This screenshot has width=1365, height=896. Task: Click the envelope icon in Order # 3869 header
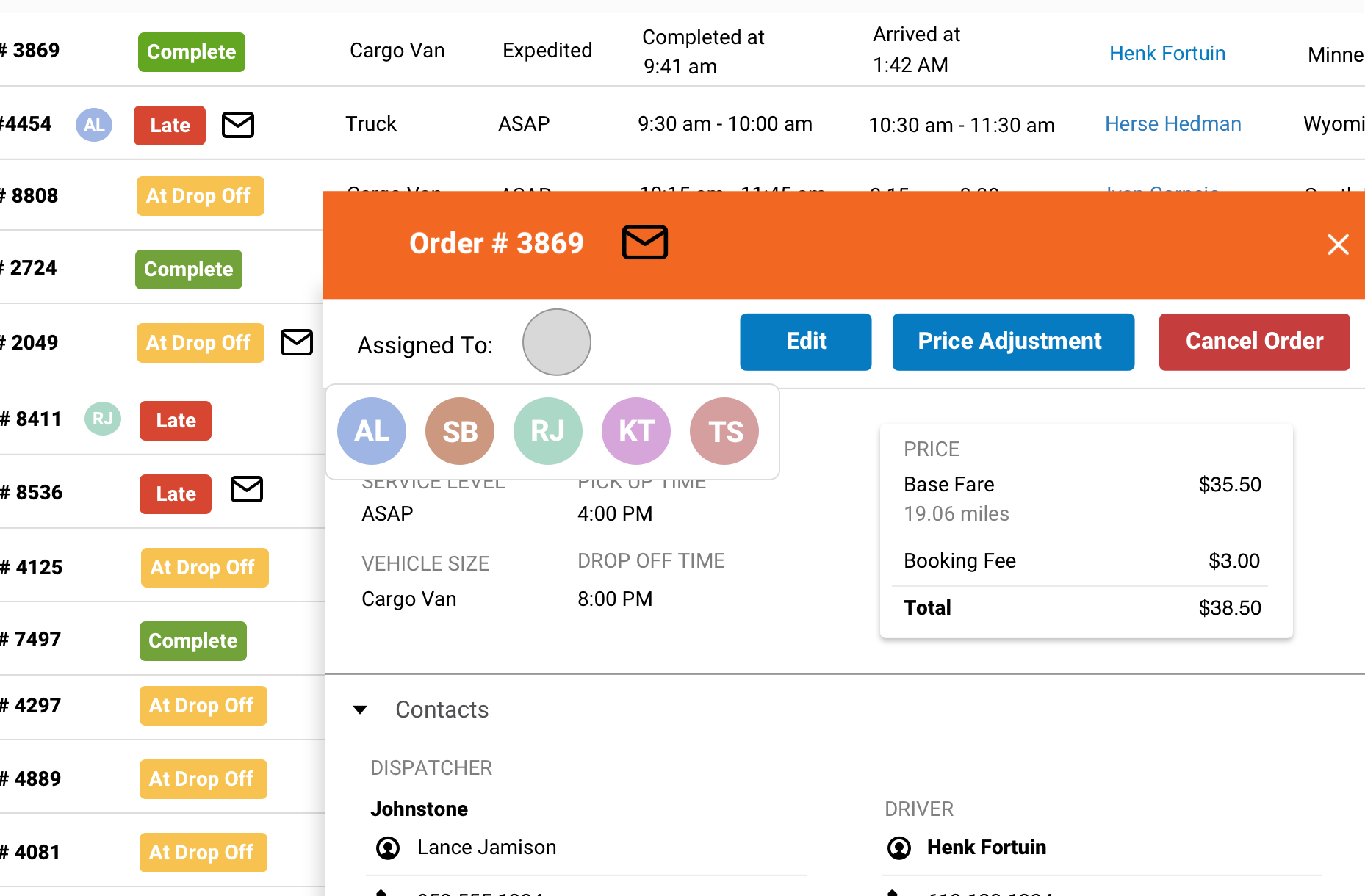[645, 242]
